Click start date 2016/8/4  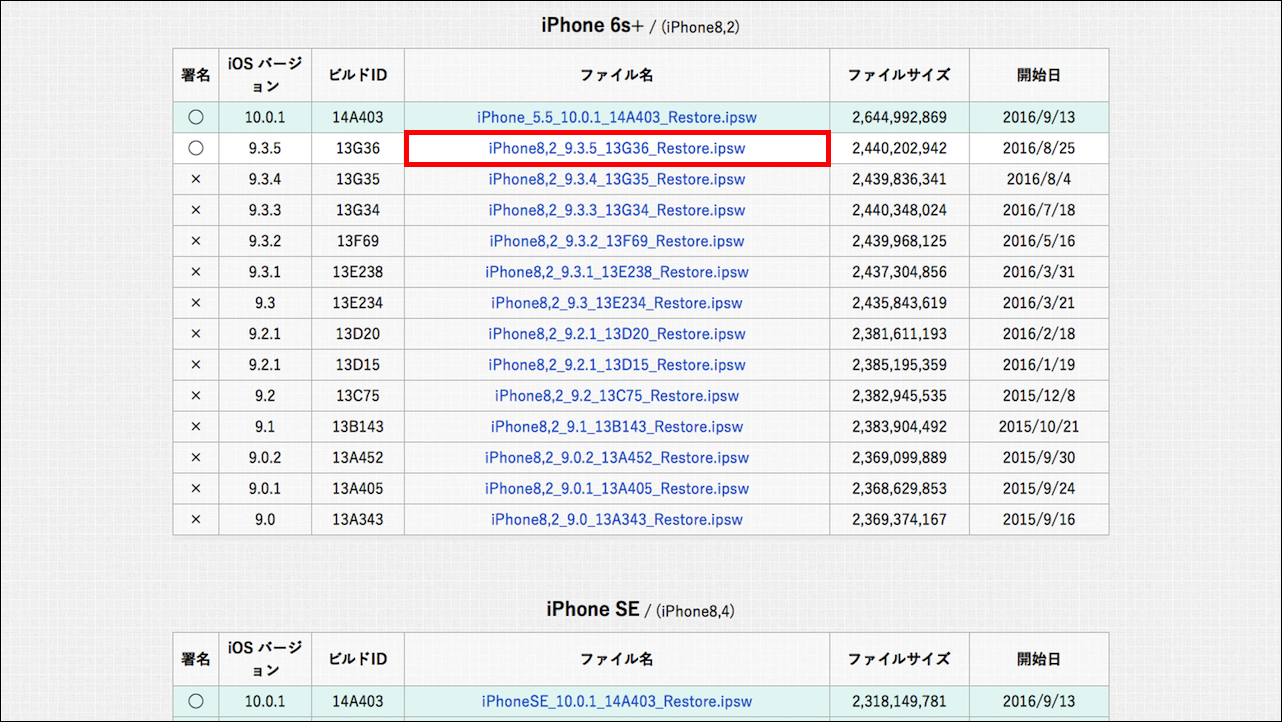click(x=1039, y=179)
